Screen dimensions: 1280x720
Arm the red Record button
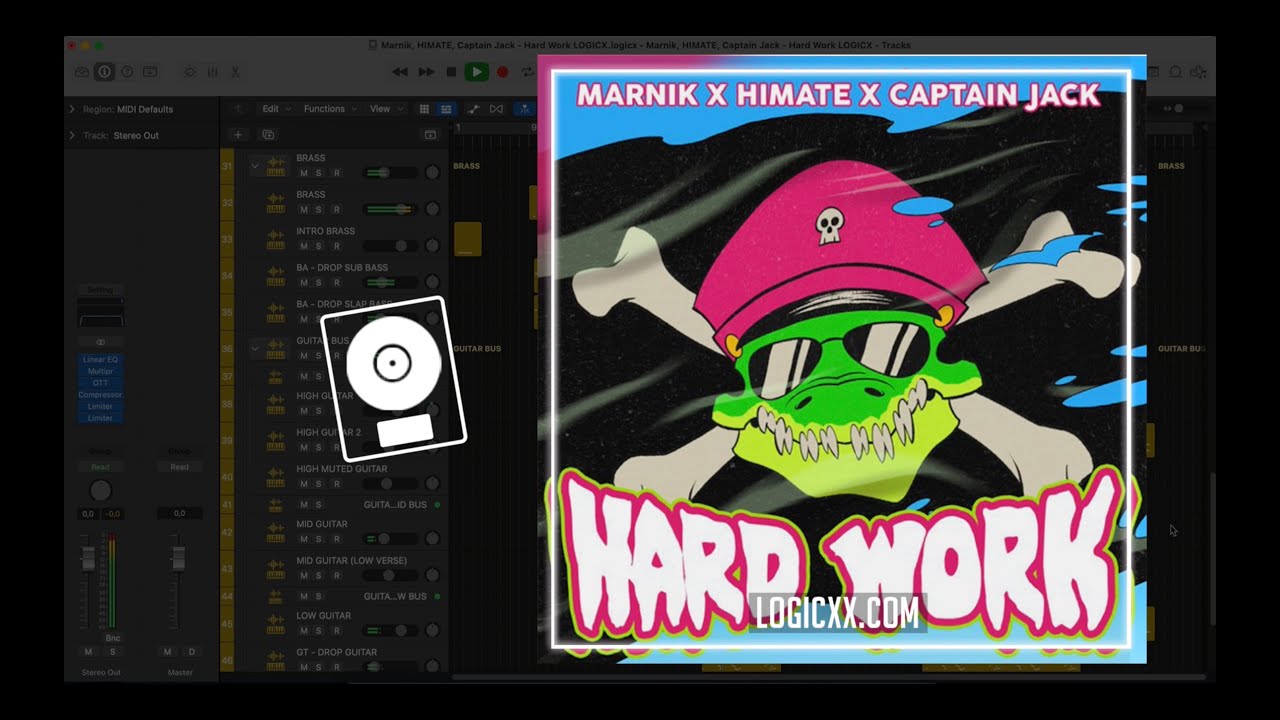click(x=502, y=72)
